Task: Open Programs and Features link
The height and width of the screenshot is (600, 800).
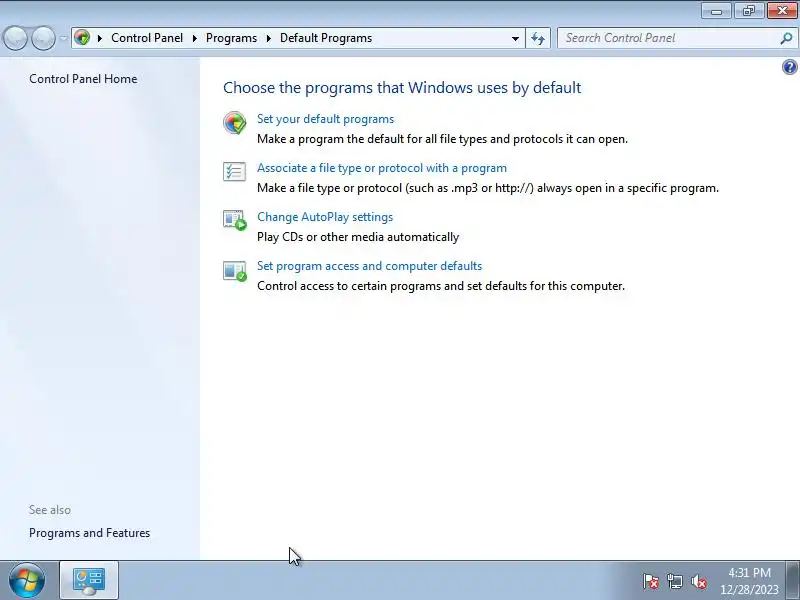Action: pos(89,533)
